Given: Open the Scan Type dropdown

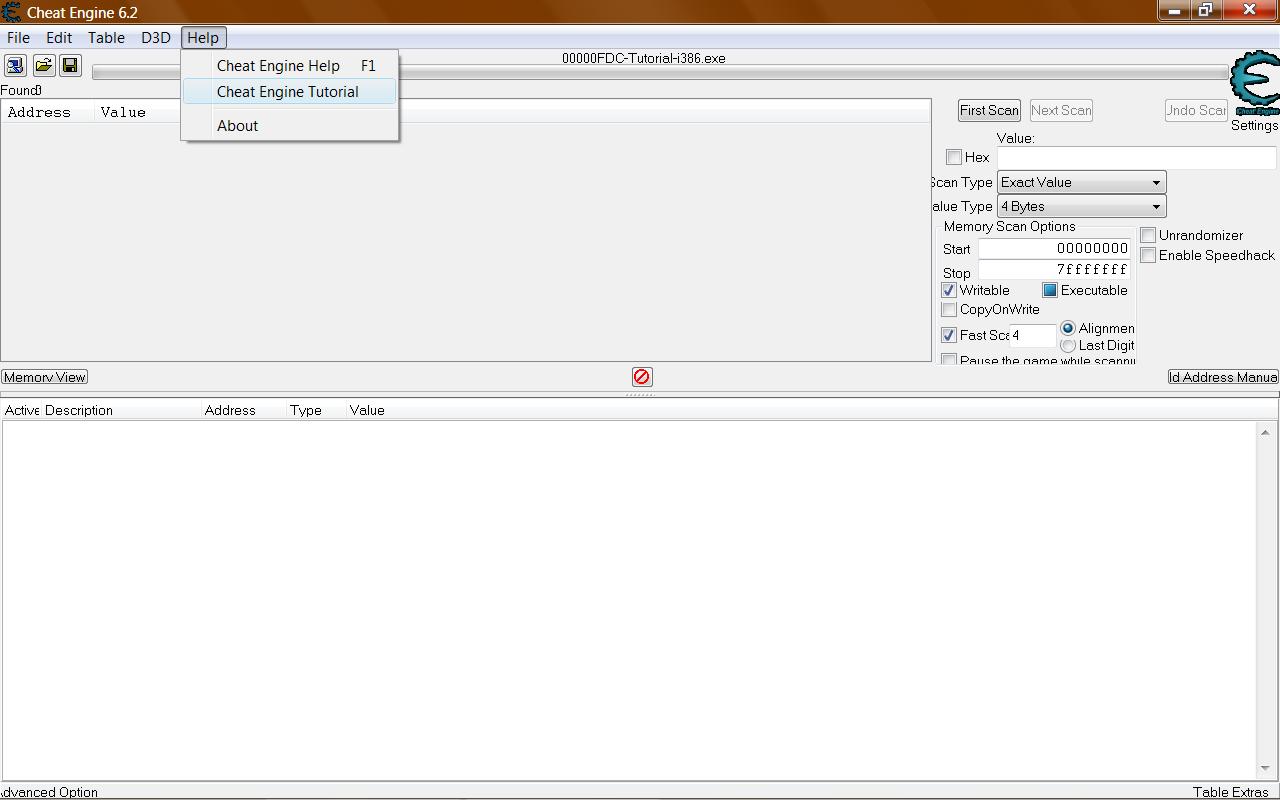Looking at the screenshot, I should pyautogui.click(x=1082, y=182).
